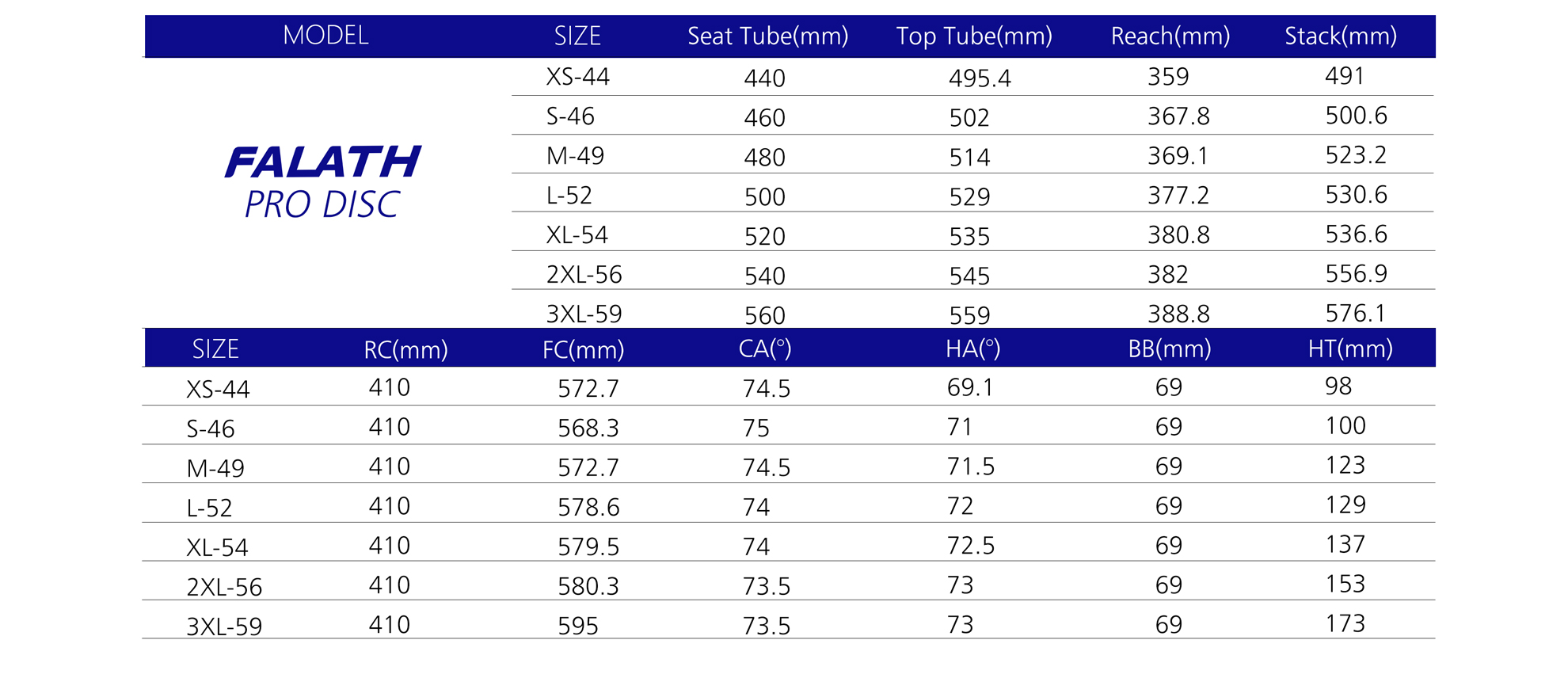Click the MODEL column header

(x=325, y=36)
